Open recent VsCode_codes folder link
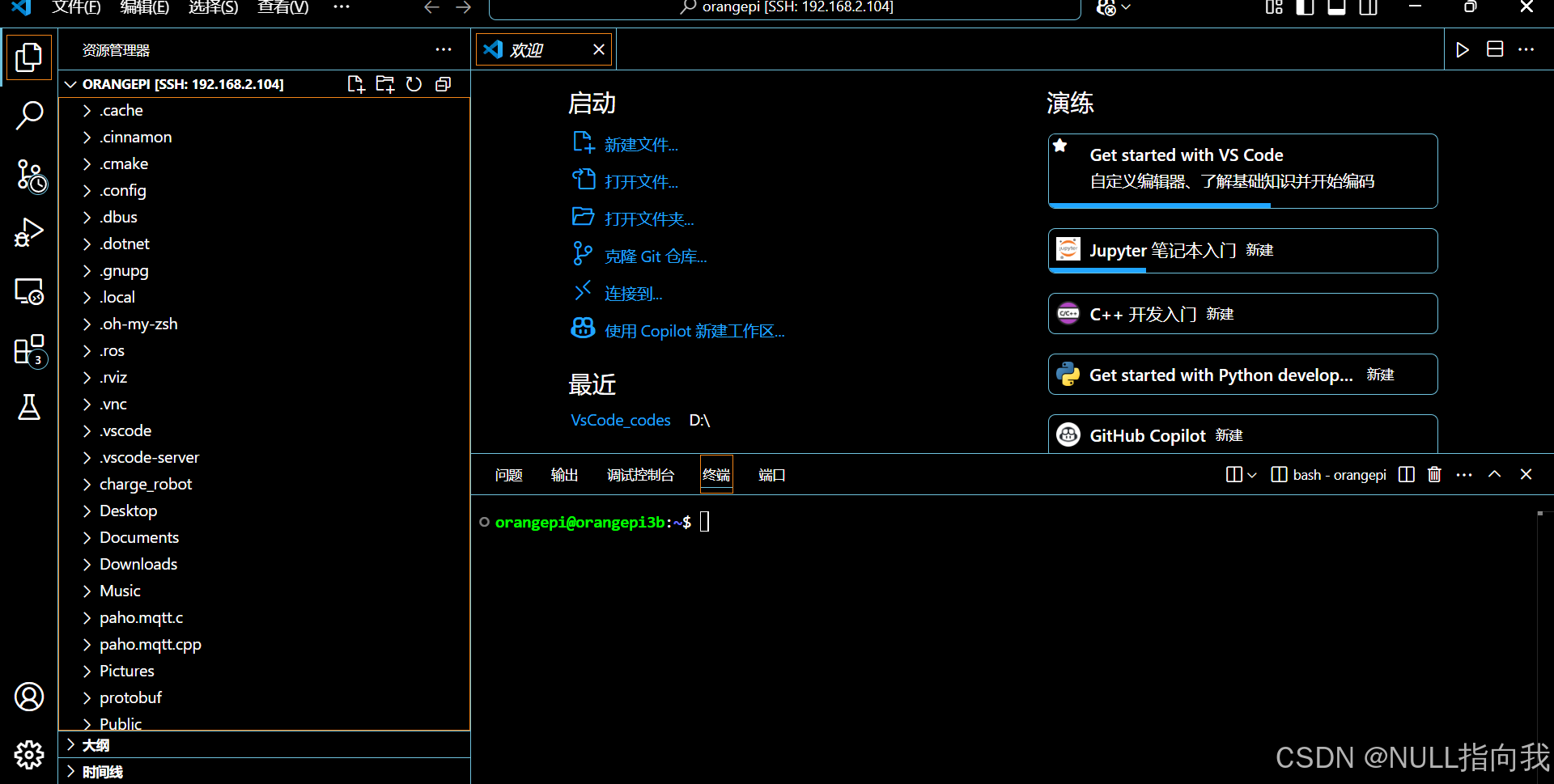Image resolution: width=1554 pixels, height=784 pixels. point(621,420)
